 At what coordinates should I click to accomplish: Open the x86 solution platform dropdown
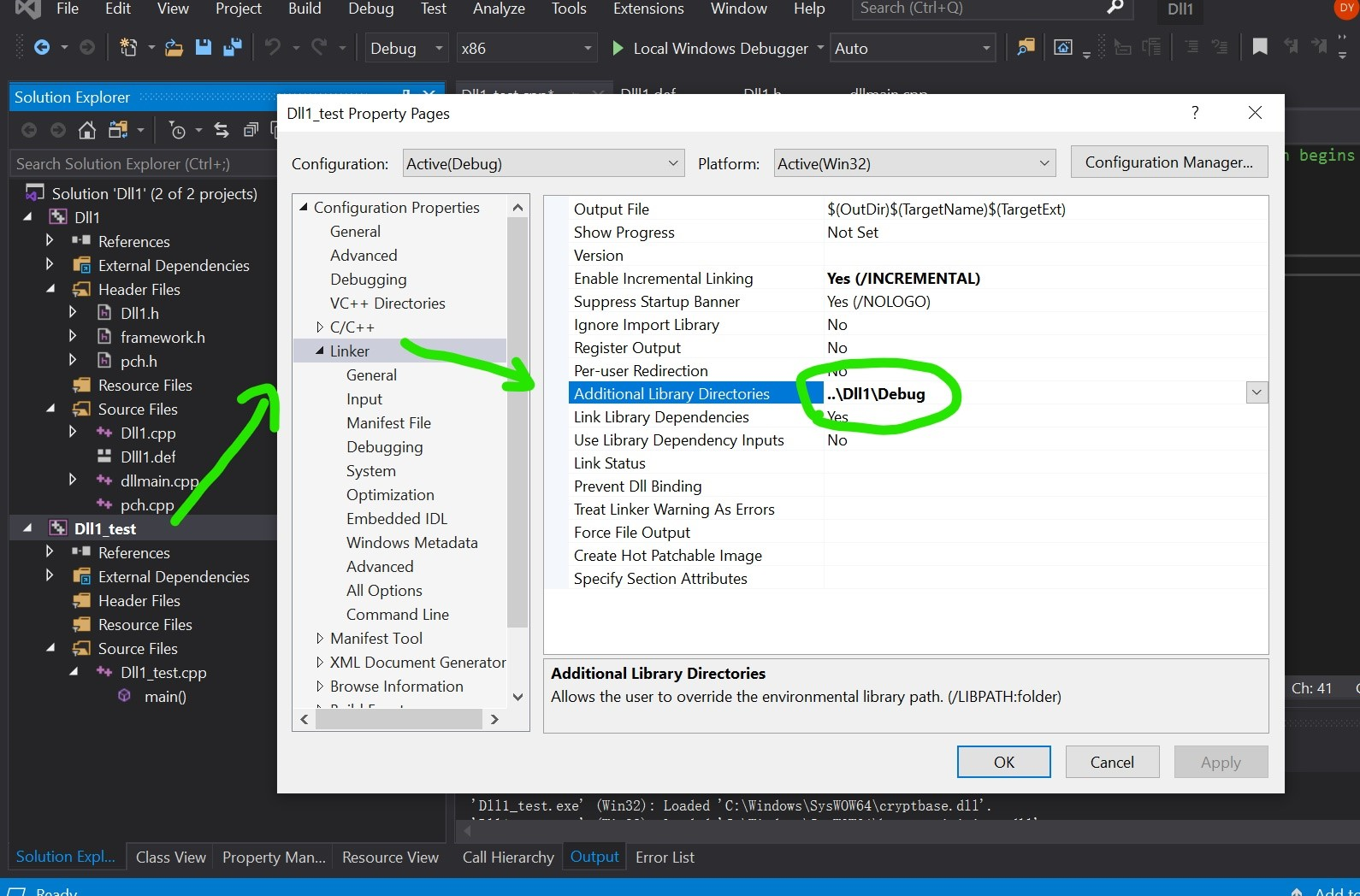click(526, 48)
